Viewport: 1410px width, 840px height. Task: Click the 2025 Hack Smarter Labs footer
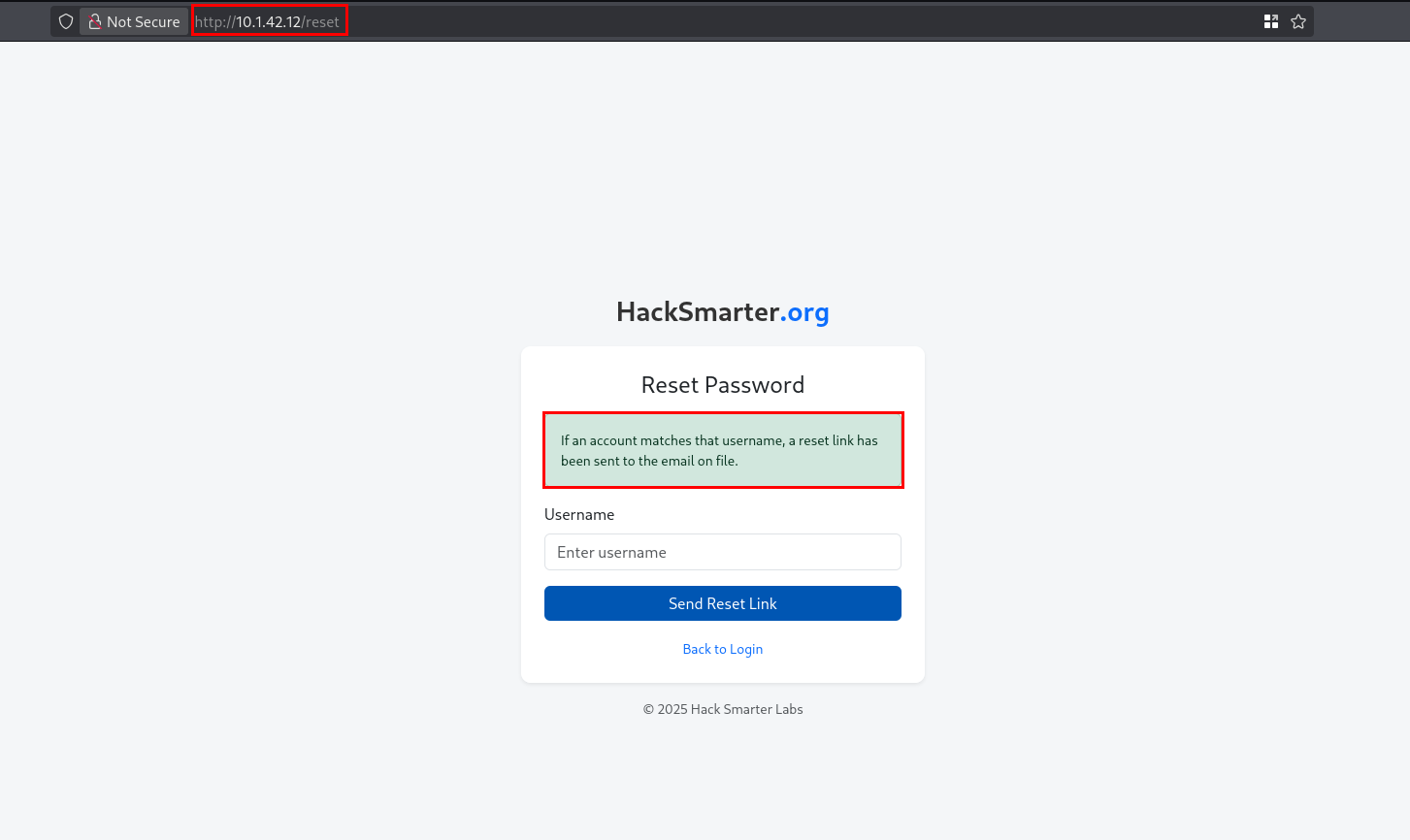pos(722,709)
